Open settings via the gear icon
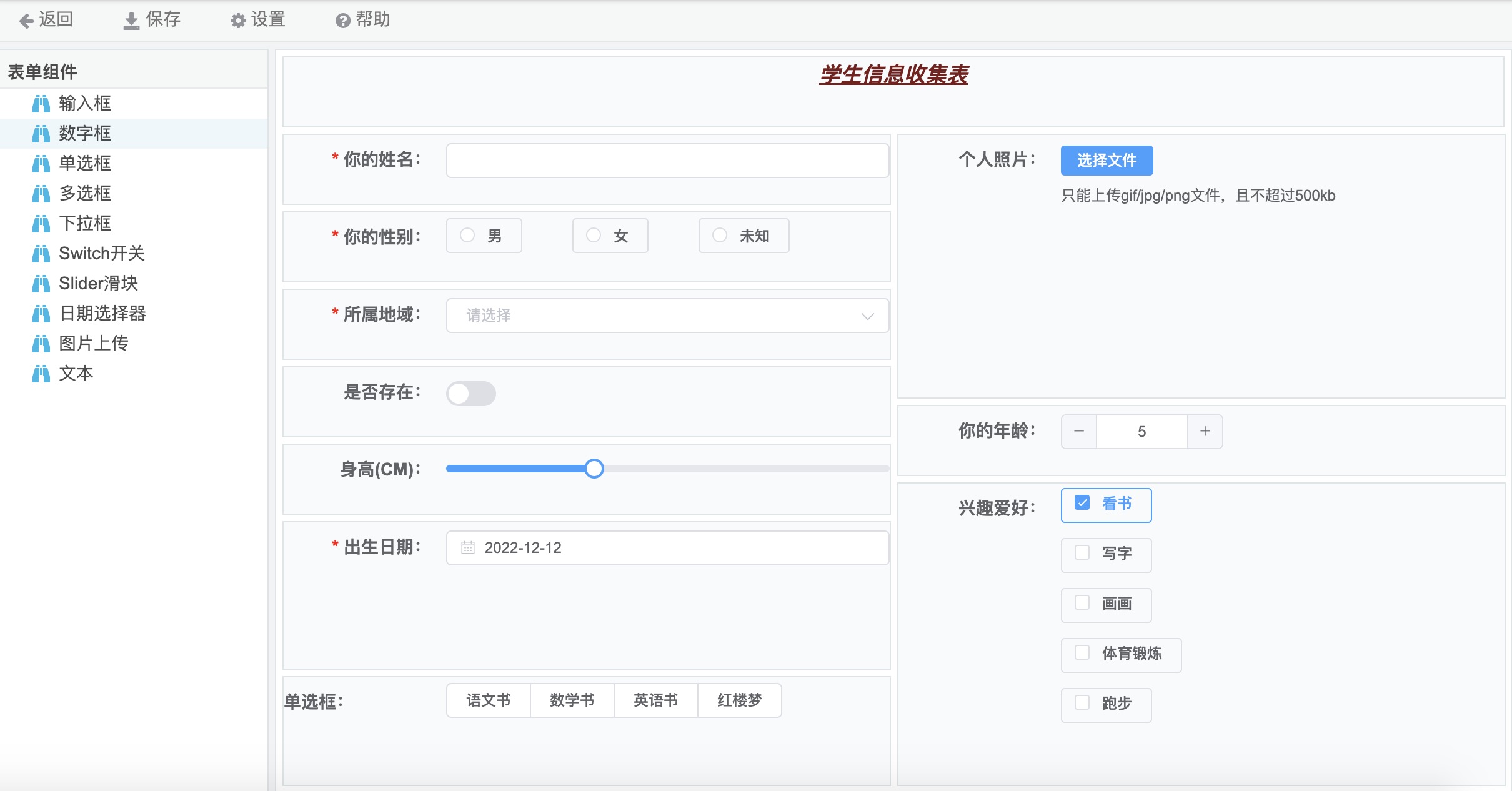 pos(238,21)
